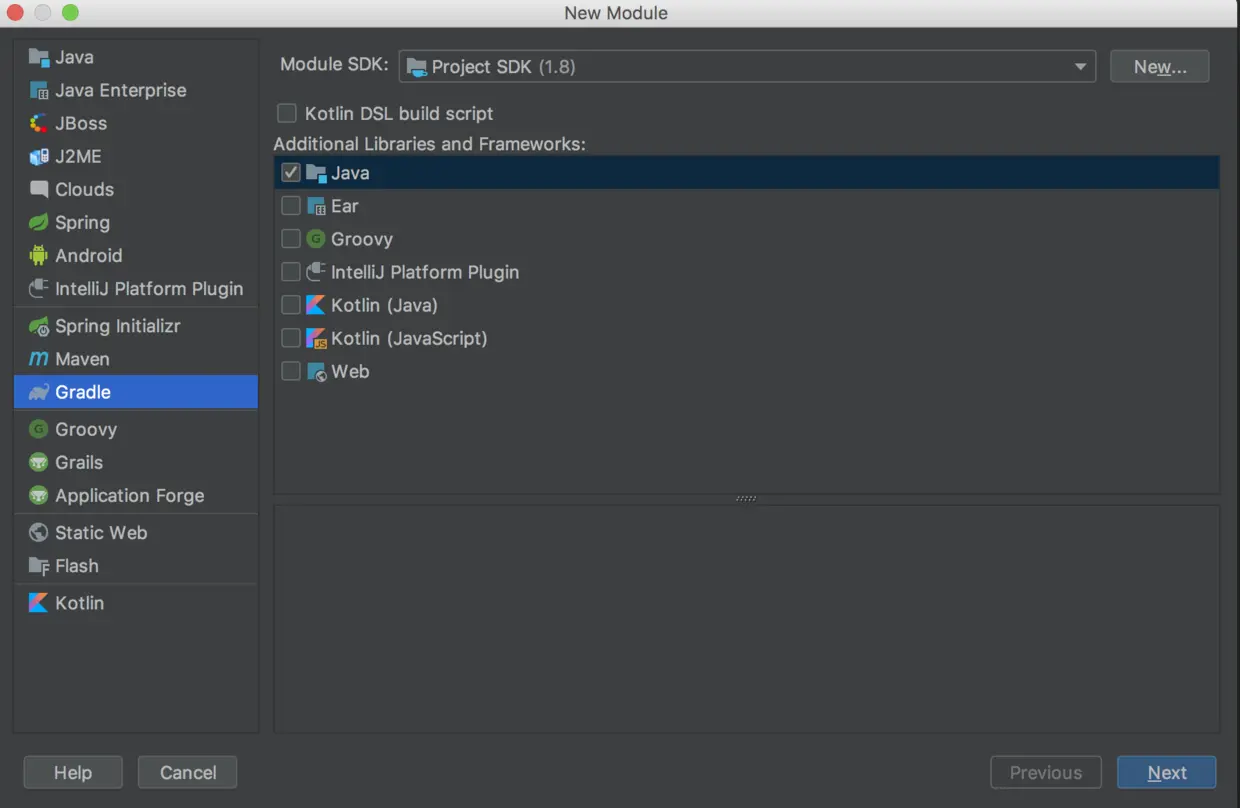The image size is (1240, 808).
Task: Select Clouds in the sidebar list
Action: (135, 189)
